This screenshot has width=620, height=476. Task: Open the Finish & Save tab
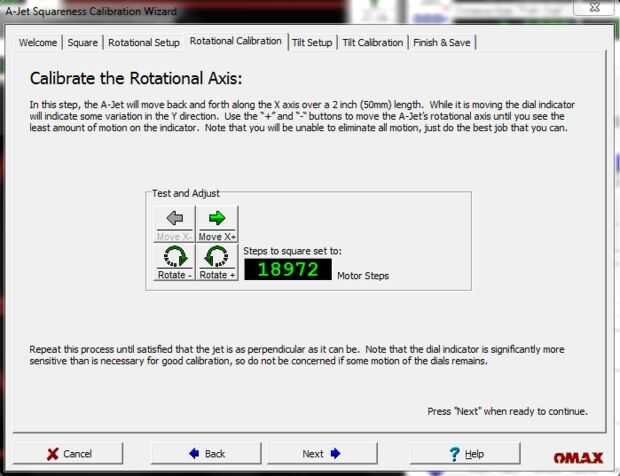tap(442, 43)
